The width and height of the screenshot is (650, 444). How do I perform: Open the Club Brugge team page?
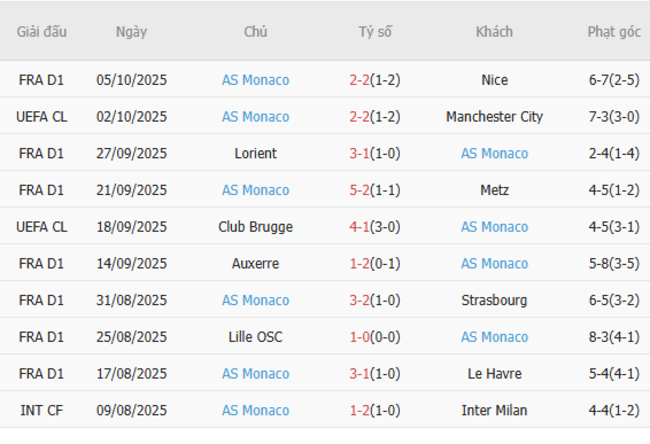point(255,227)
